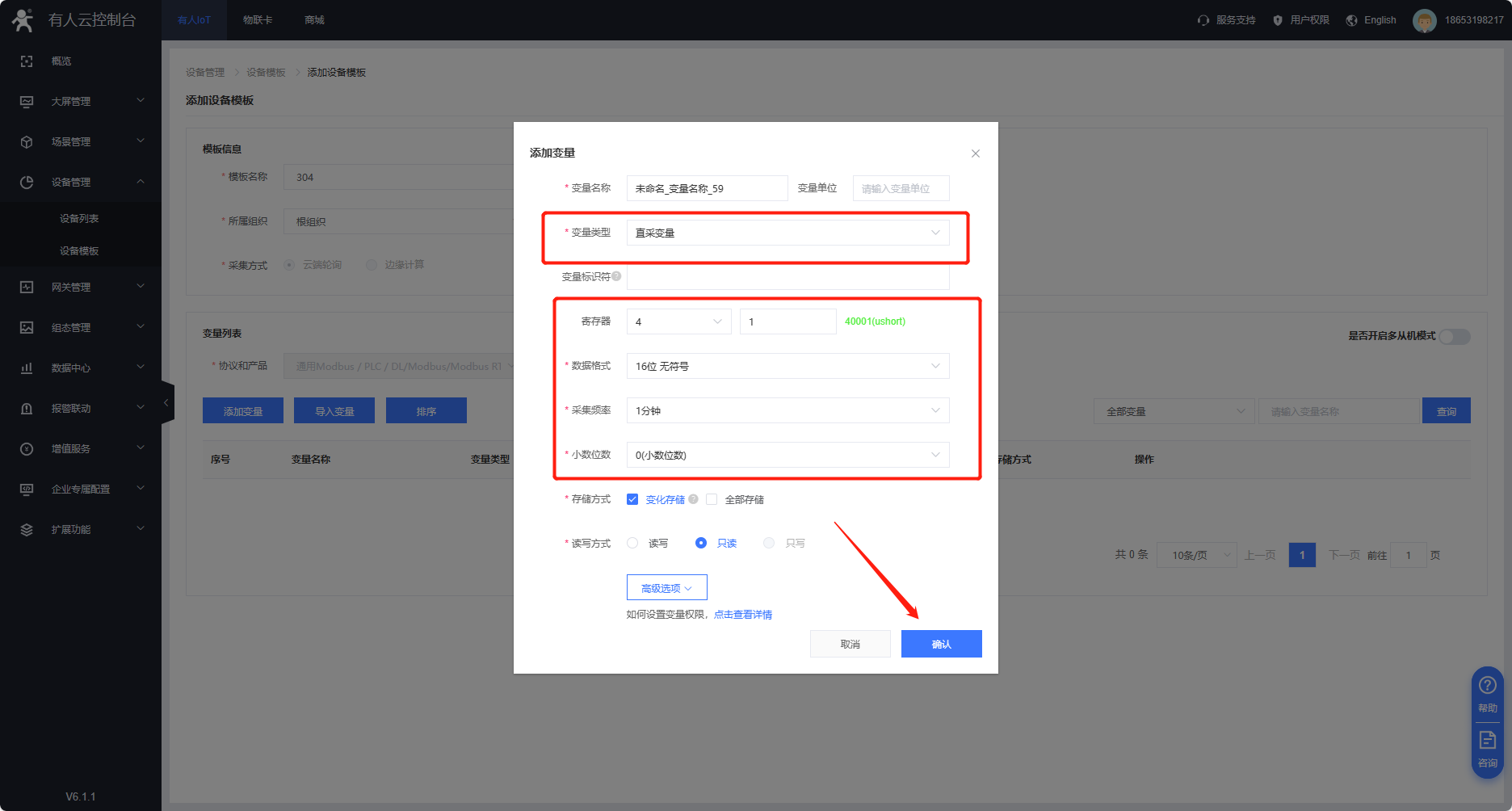1512x811 pixels.
Task: Select the 读写 radio button
Action: pyautogui.click(x=632, y=543)
